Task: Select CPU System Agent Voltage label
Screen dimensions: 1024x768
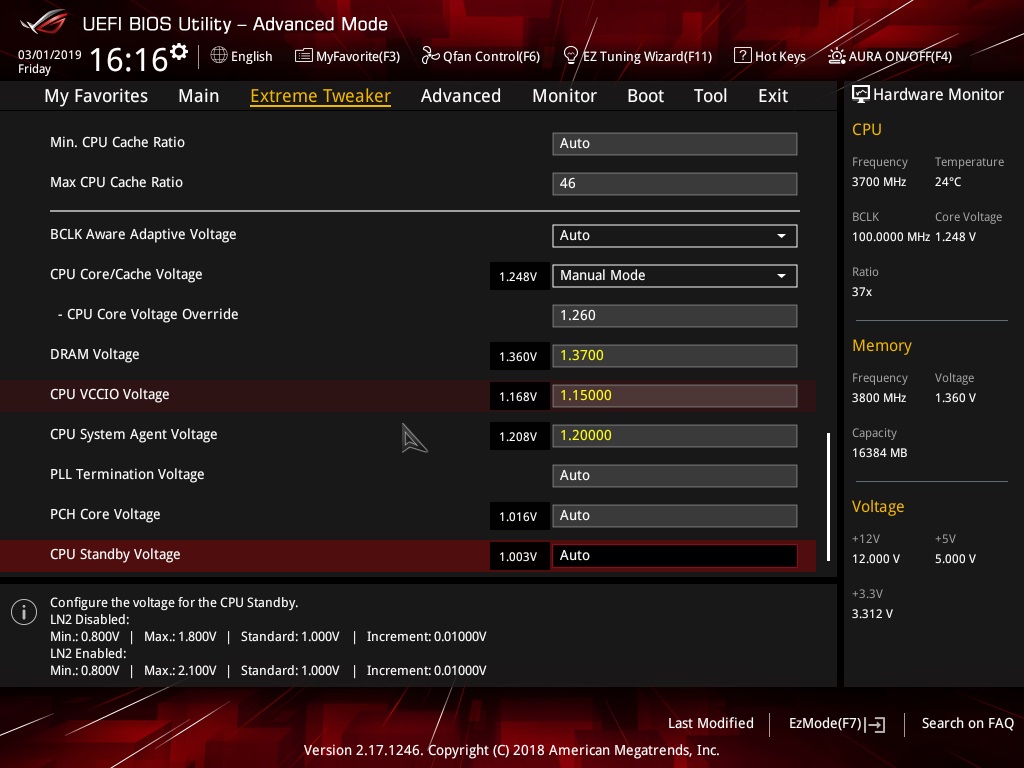Action: [134, 434]
